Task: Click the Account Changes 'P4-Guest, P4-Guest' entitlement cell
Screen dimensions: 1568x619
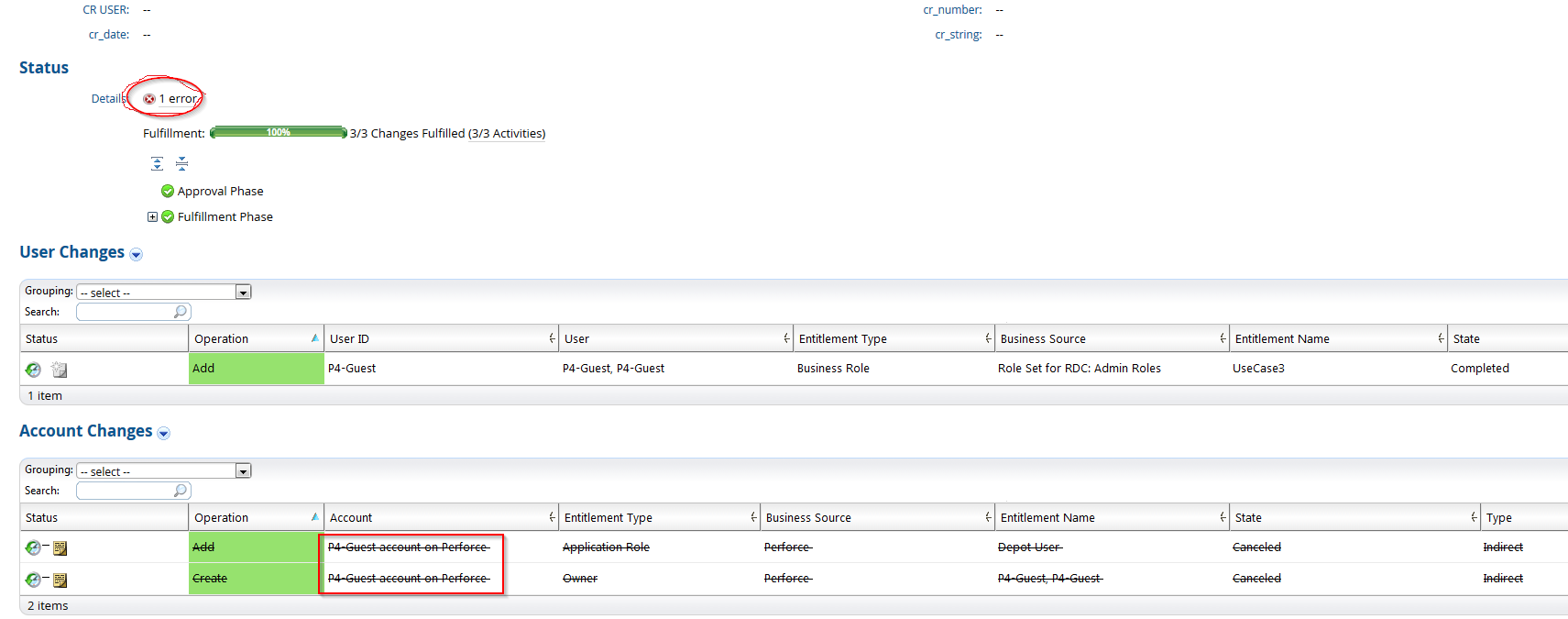Action: pyautogui.click(x=1050, y=579)
